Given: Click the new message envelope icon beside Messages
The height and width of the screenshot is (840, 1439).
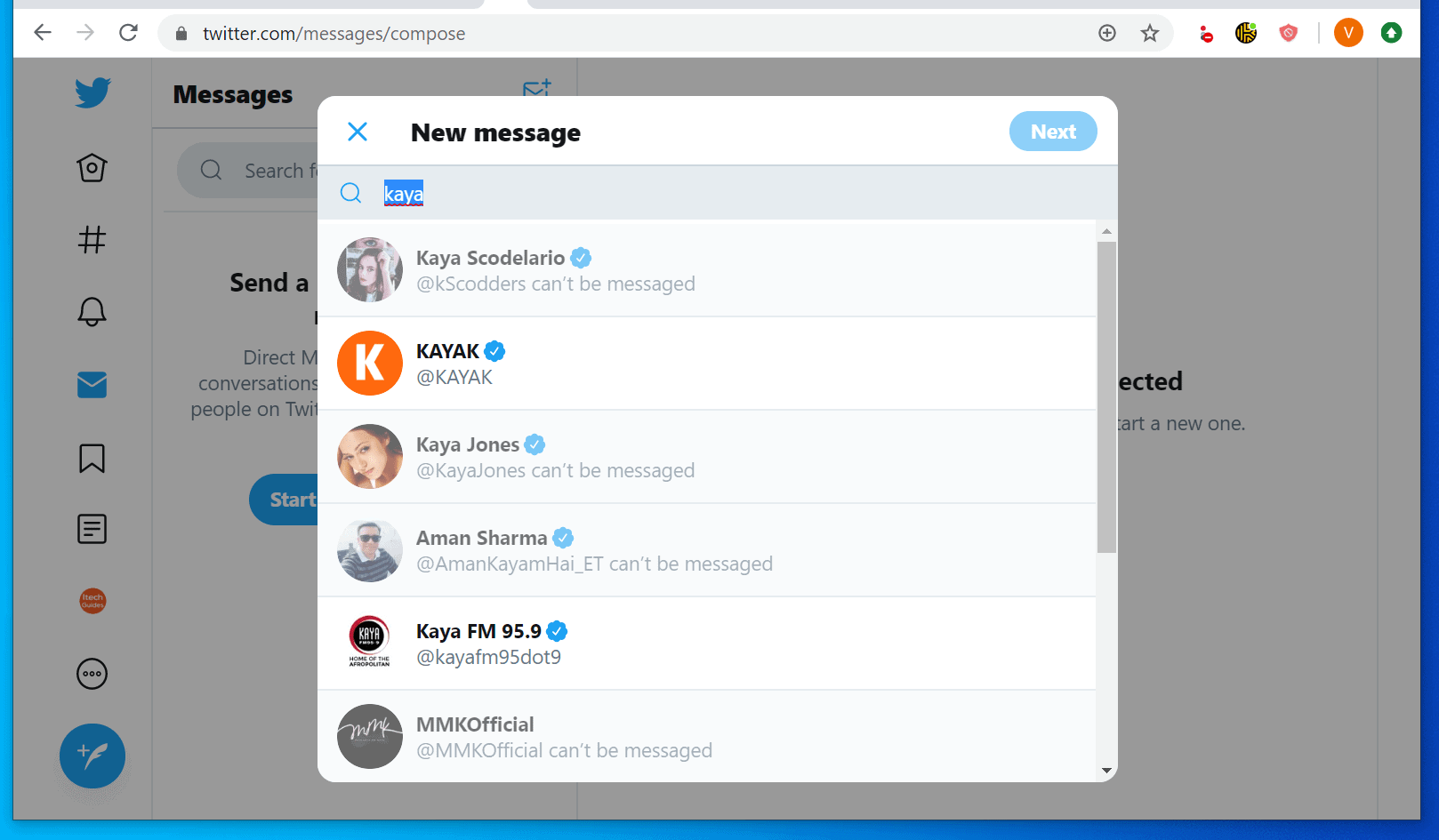Looking at the screenshot, I should pos(537,87).
